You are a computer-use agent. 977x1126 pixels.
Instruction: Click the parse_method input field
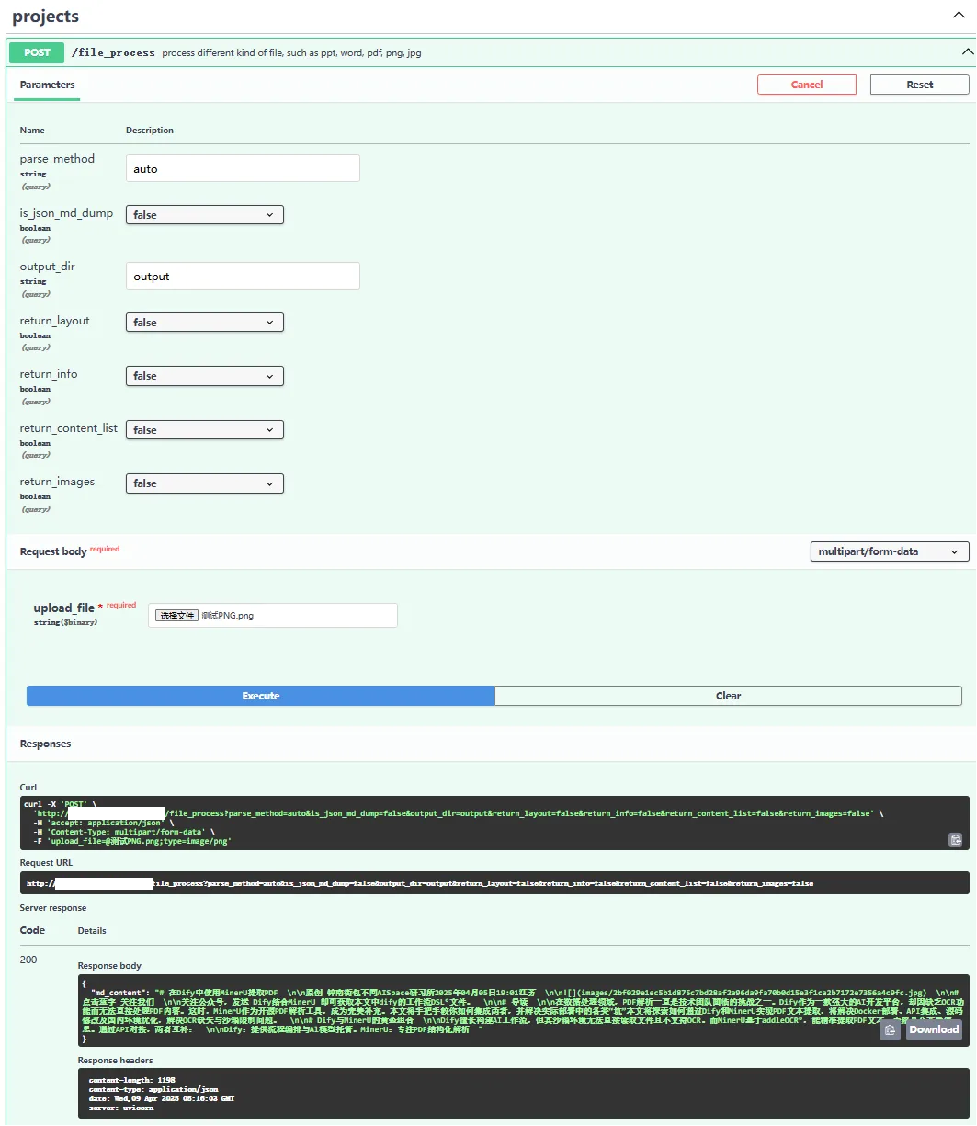[x=243, y=169]
